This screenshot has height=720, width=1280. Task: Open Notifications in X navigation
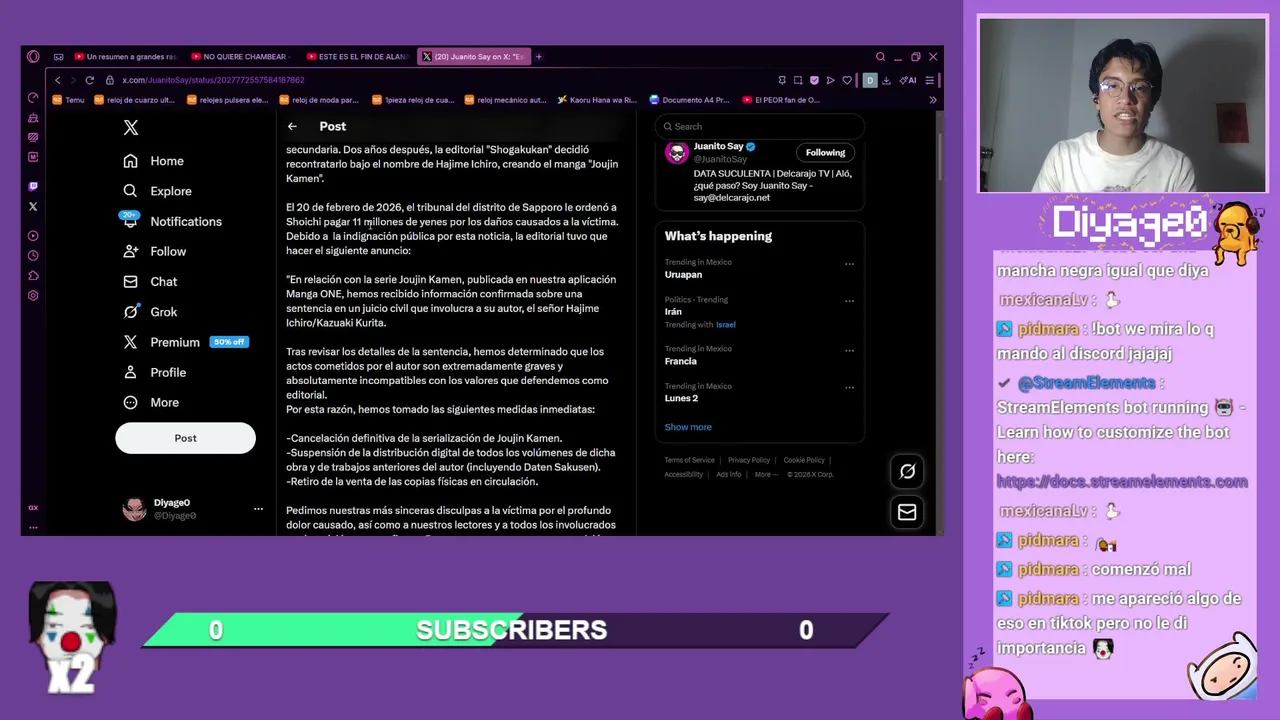click(172, 221)
